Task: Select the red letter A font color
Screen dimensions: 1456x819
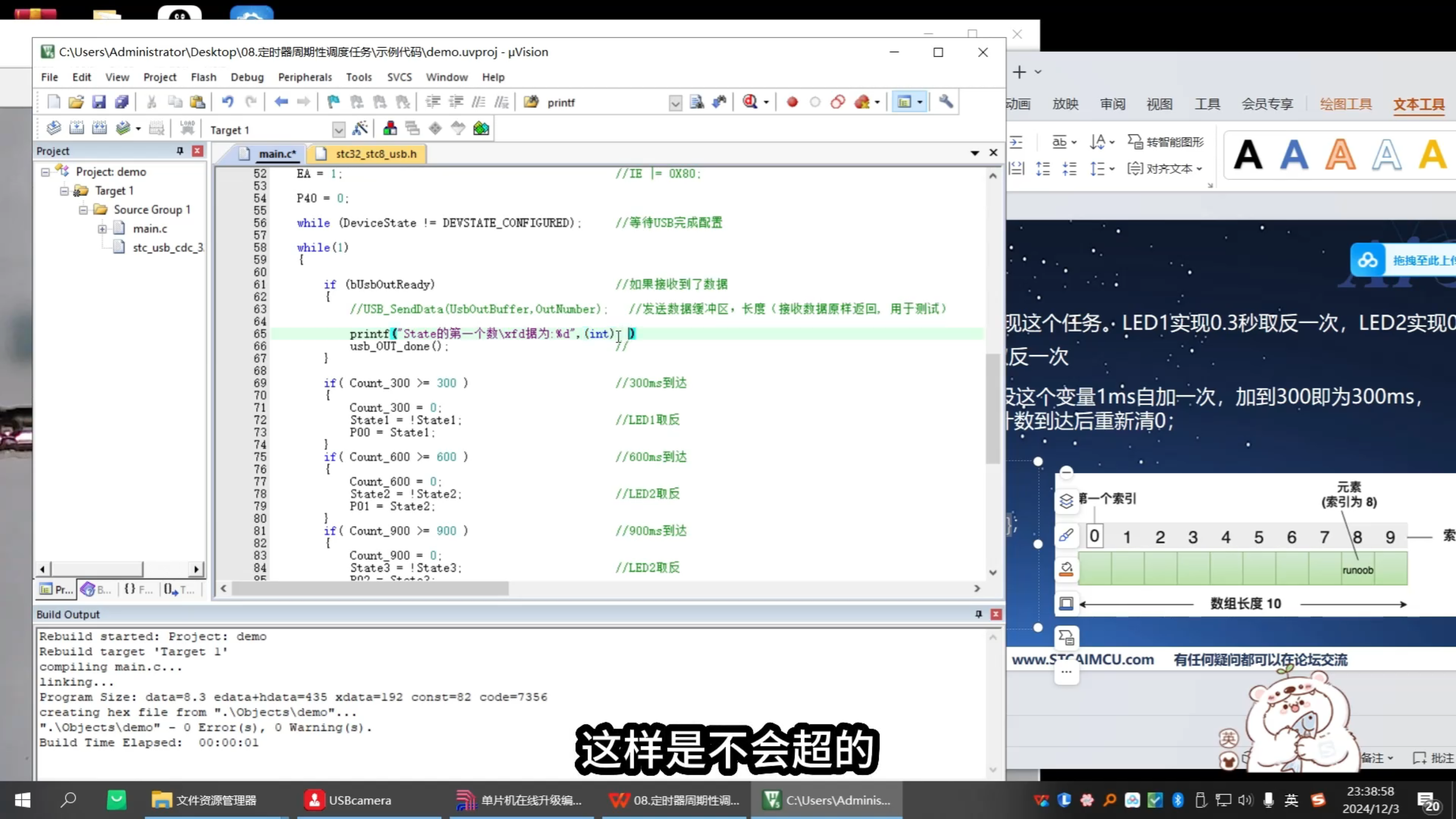Action: point(1341,154)
